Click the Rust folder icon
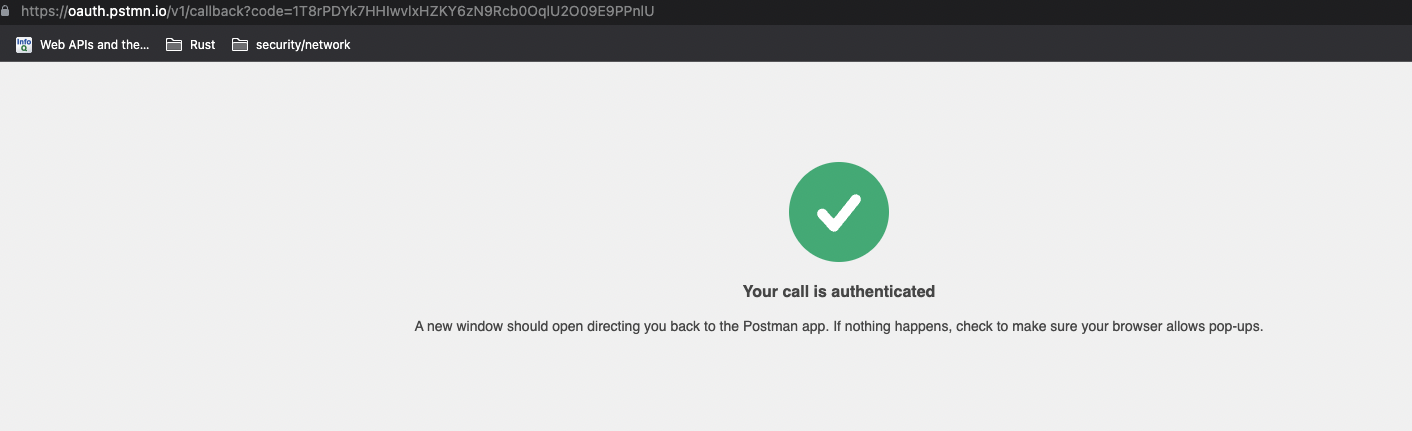Image resolution: width=1412 pixels, height=431 pixels. pos(174,44)
